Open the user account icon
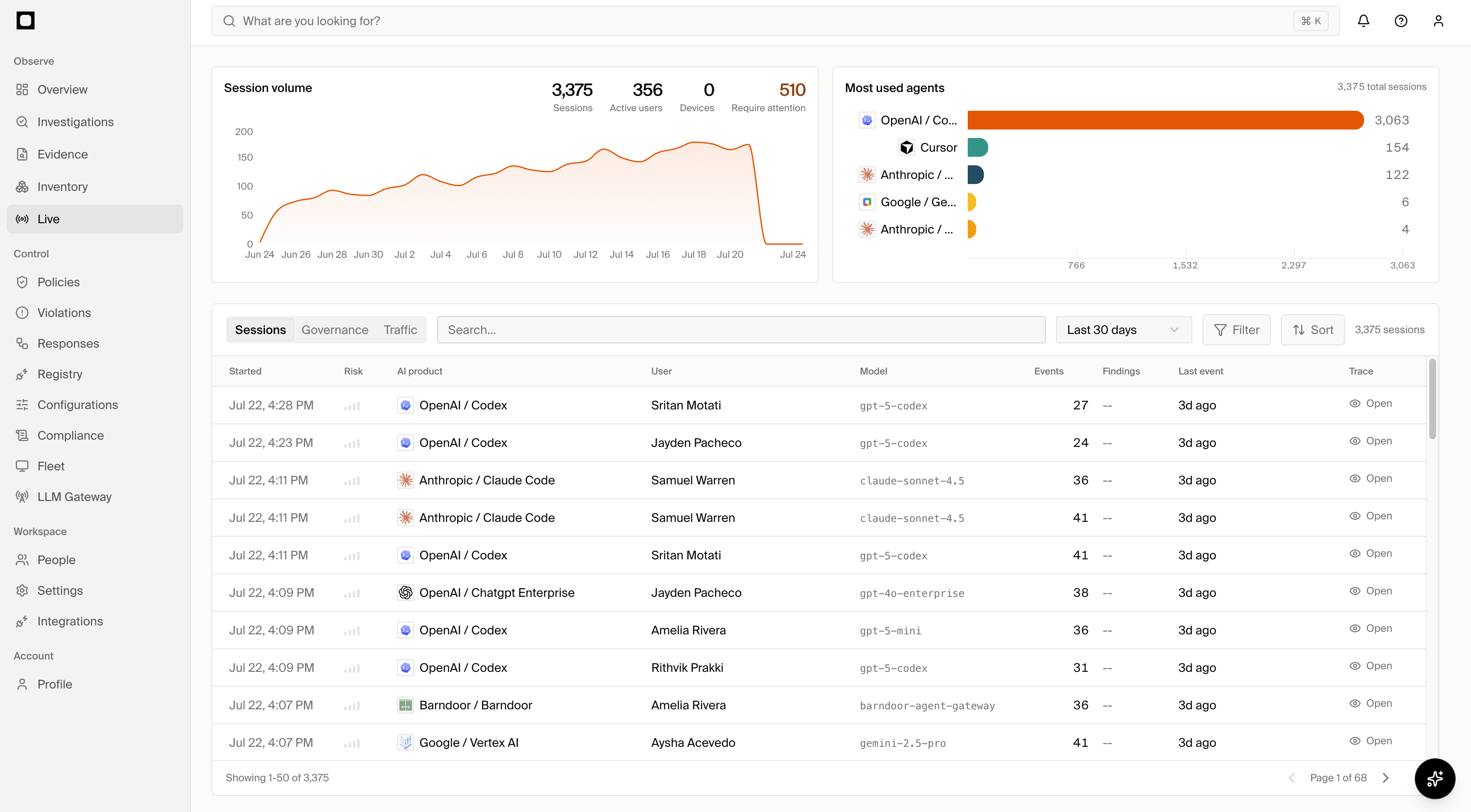1471x812 pixels. click(x=1439, y=21)
